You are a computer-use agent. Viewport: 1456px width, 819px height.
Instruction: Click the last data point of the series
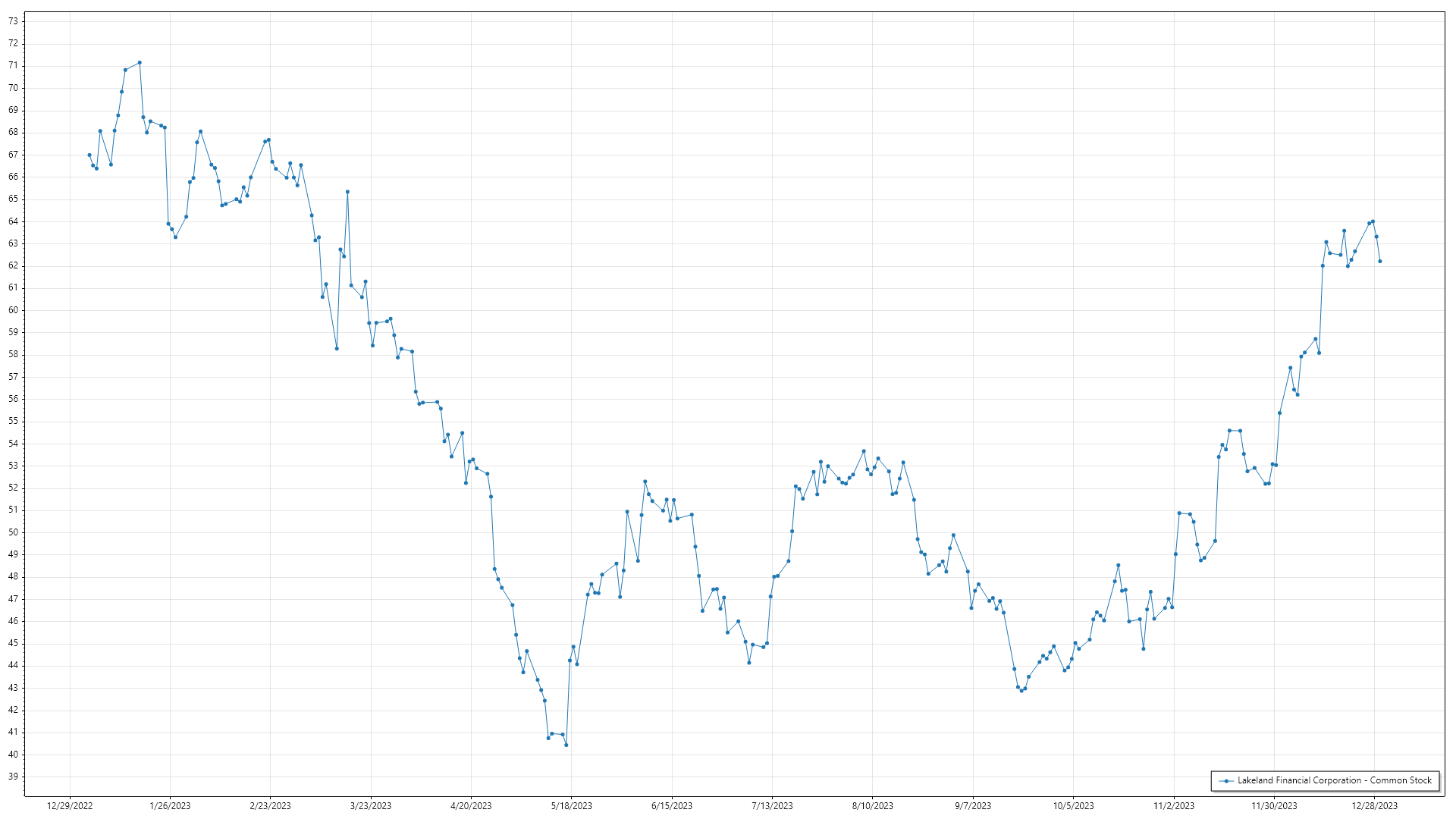[1380, 262]
